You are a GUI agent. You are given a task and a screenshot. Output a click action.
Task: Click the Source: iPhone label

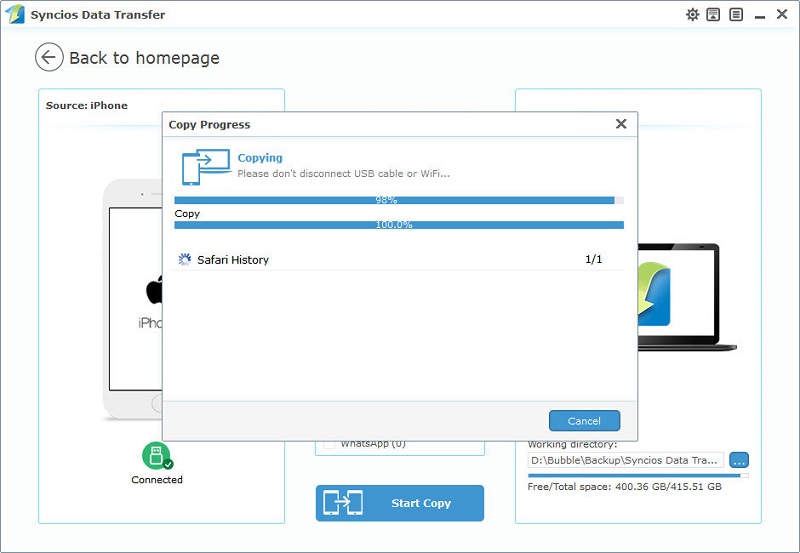click(x=87, y=106)
